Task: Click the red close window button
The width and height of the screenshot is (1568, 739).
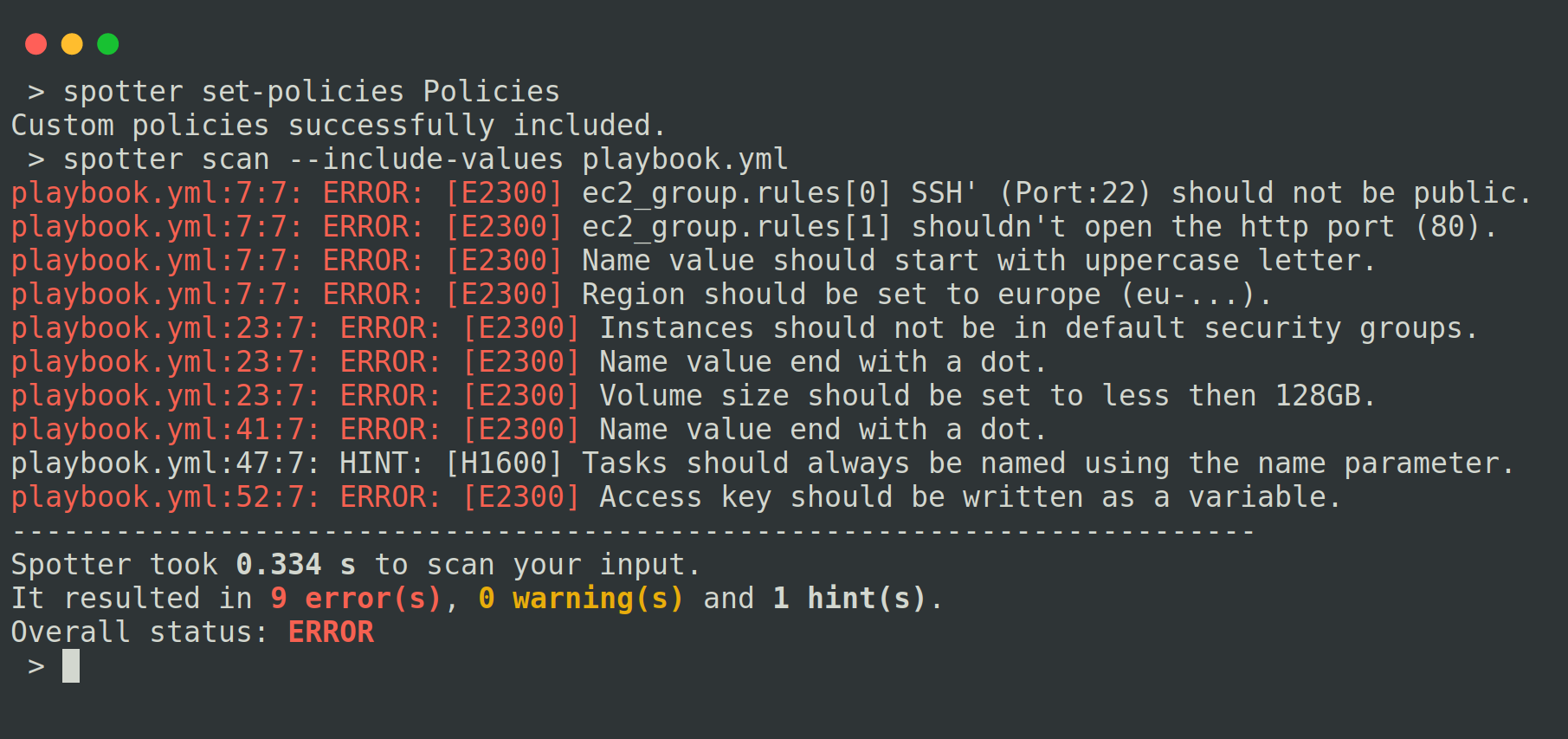Action: point(35,44)
